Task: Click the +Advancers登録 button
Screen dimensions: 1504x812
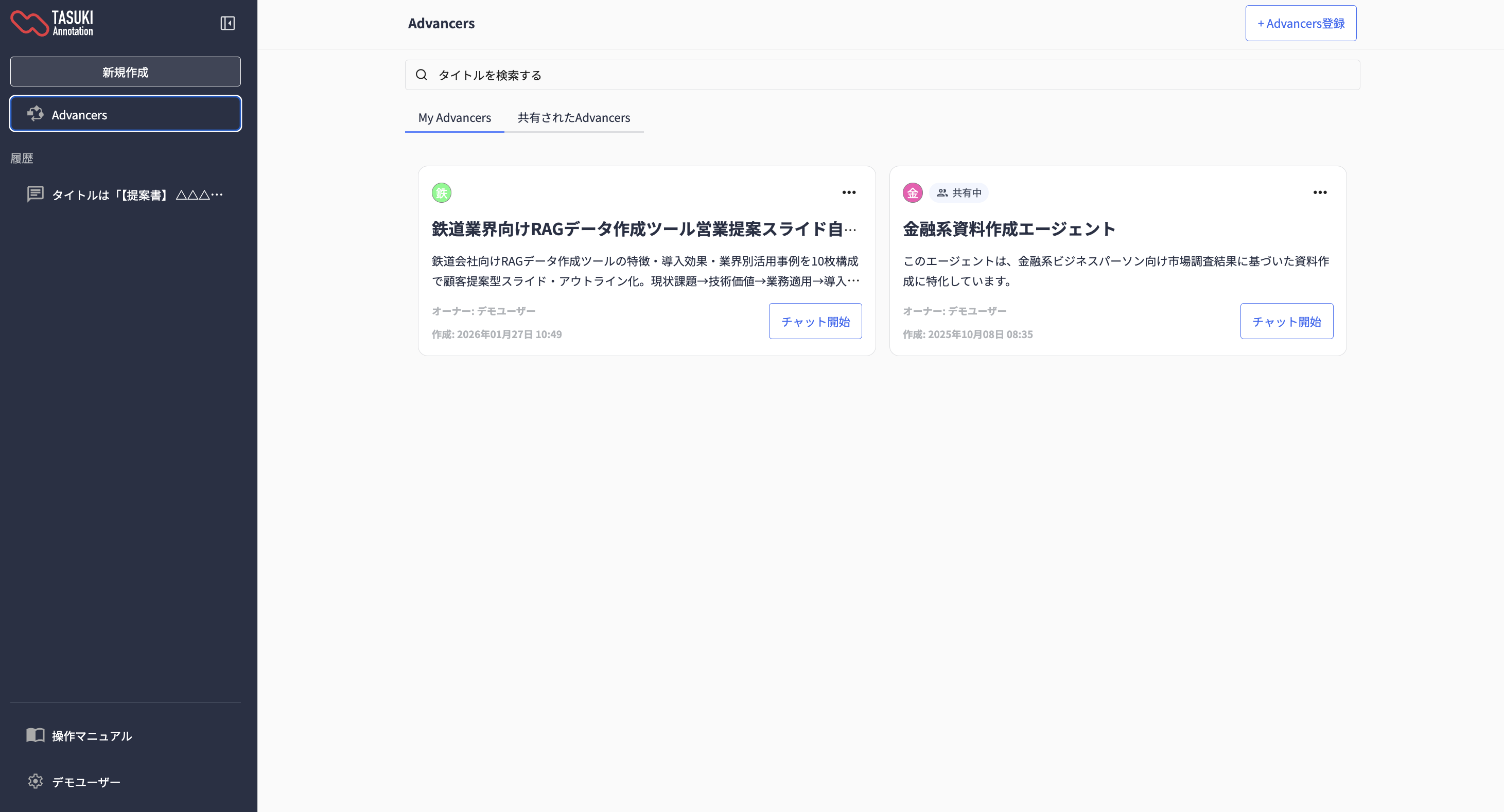Action: (1300, 23)
